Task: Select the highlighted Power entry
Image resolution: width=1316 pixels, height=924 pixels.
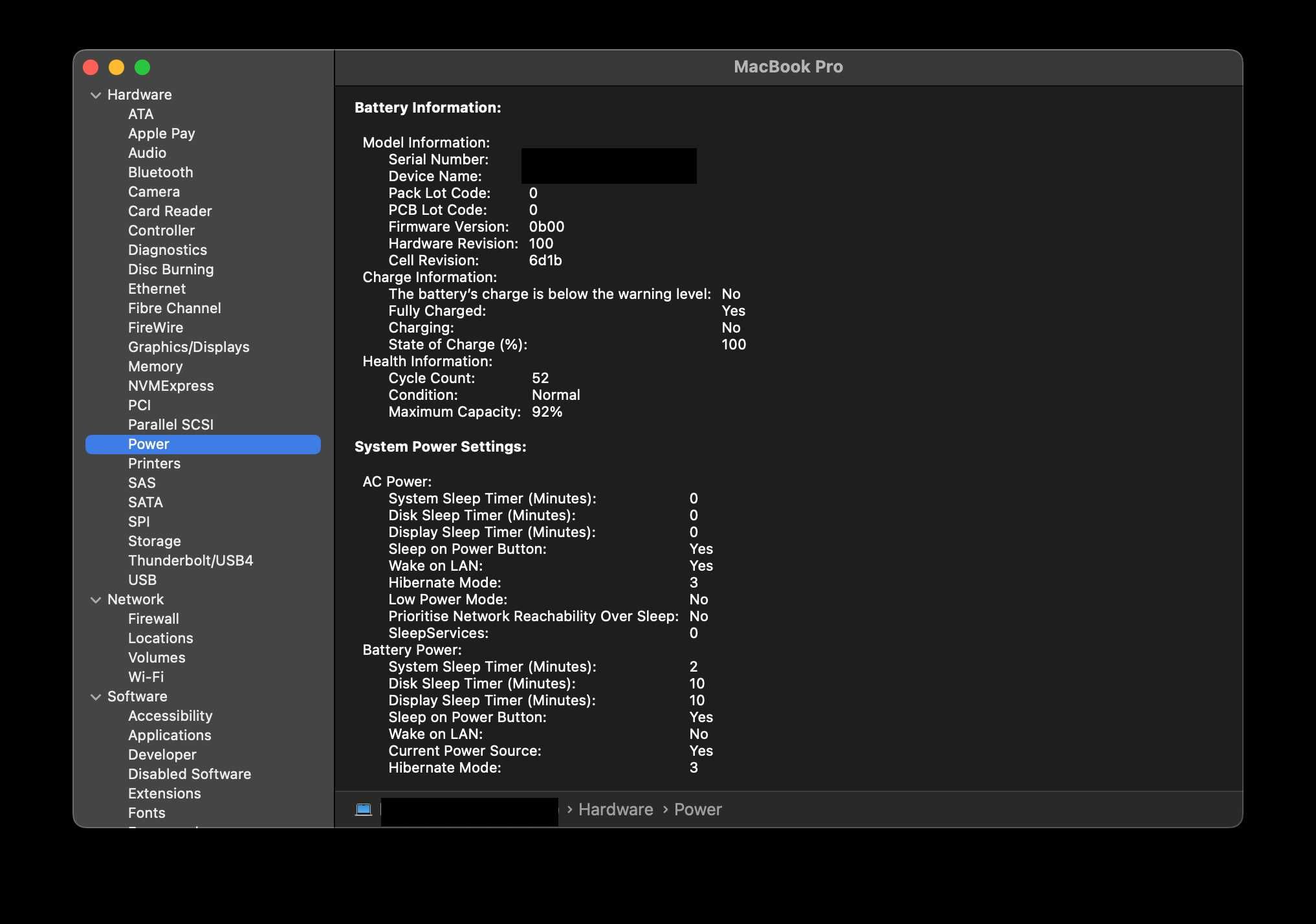Action: click(203, 444)
